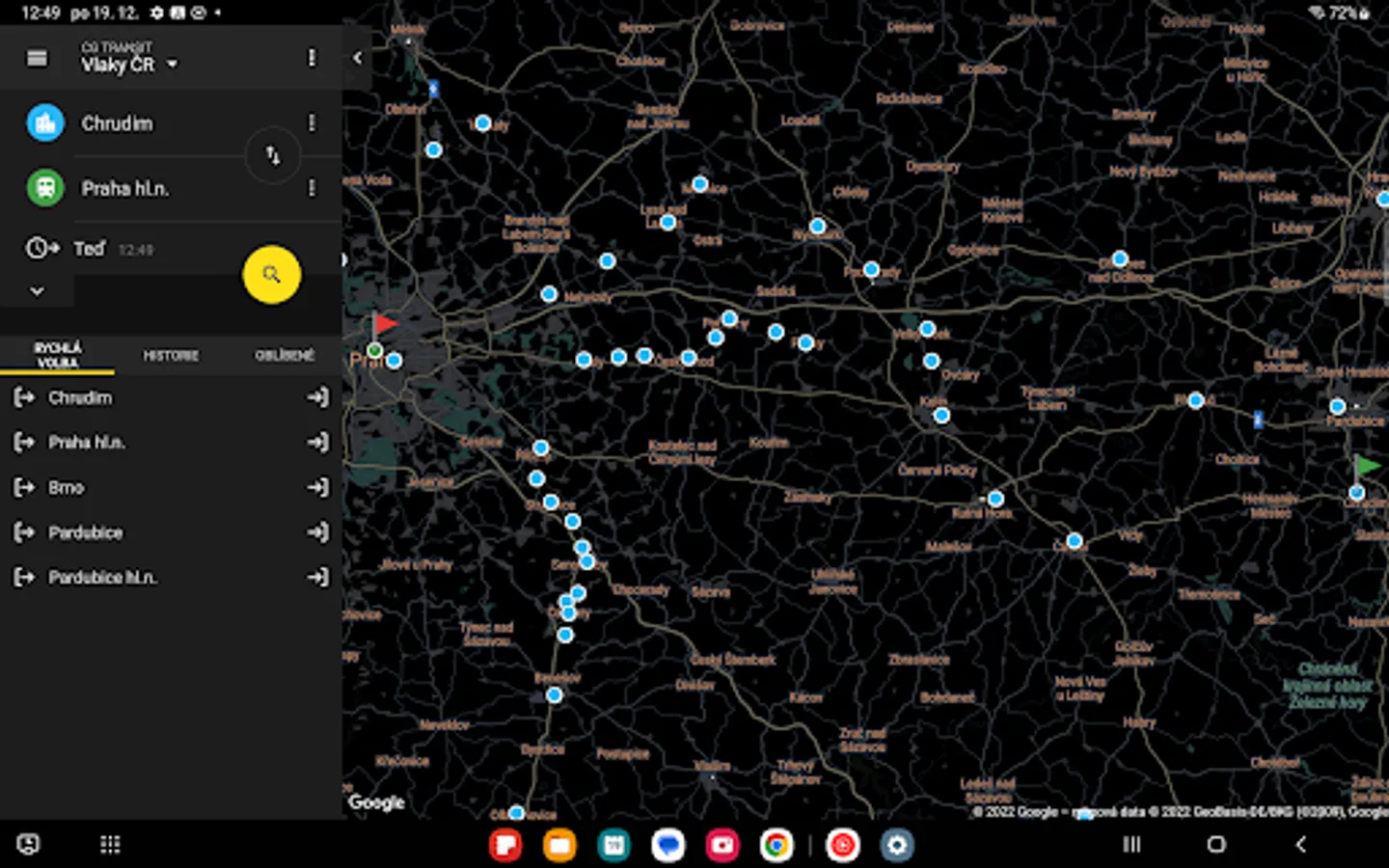Image resolution: width=1389 pixels, height=868 pixels.
Task: Swap the departure and destination stations
Action: (x=273, y=155)
